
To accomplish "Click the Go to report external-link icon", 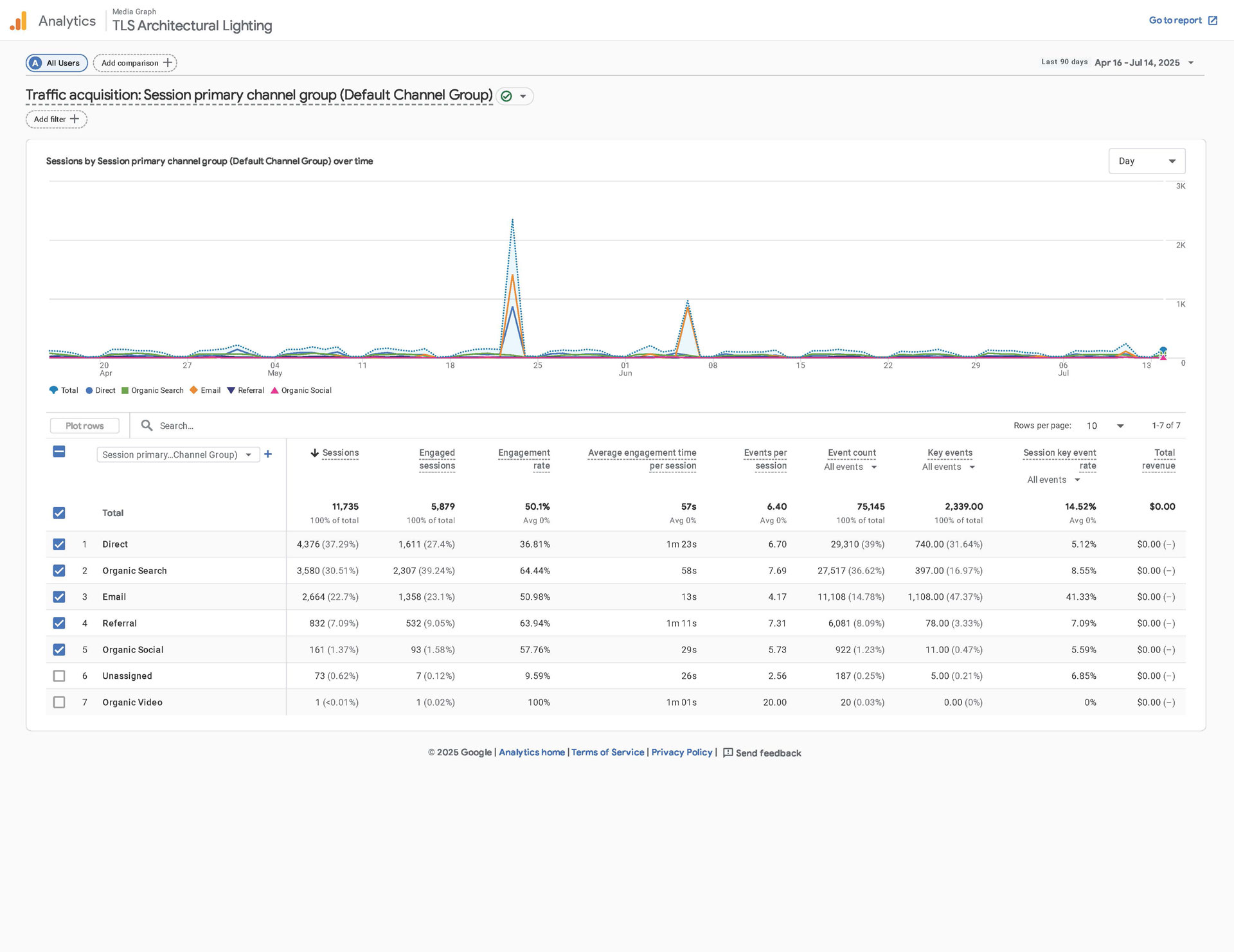I will 1213,21.
